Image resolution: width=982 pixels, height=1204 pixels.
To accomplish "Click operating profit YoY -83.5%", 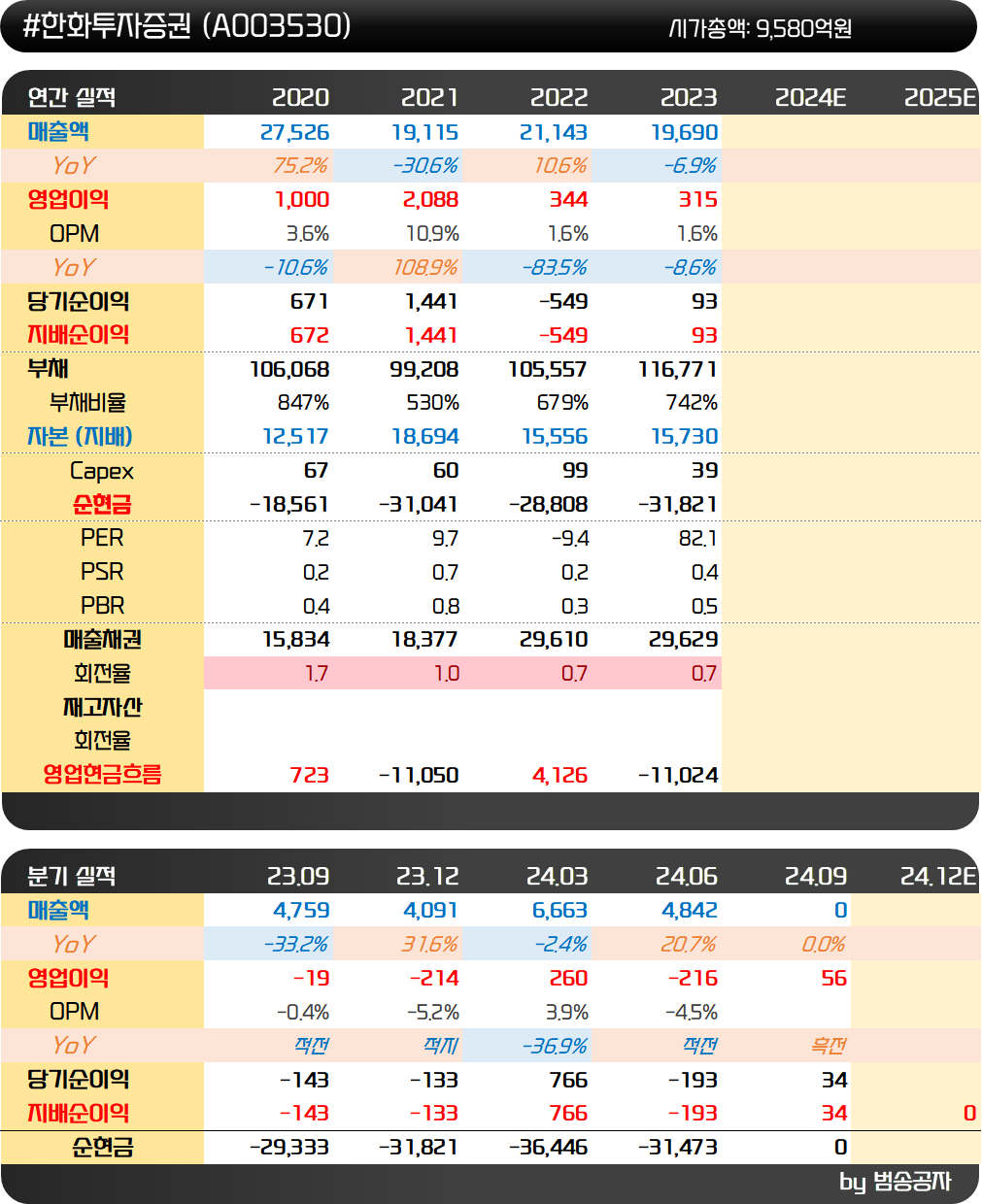I will pos(555,267).
